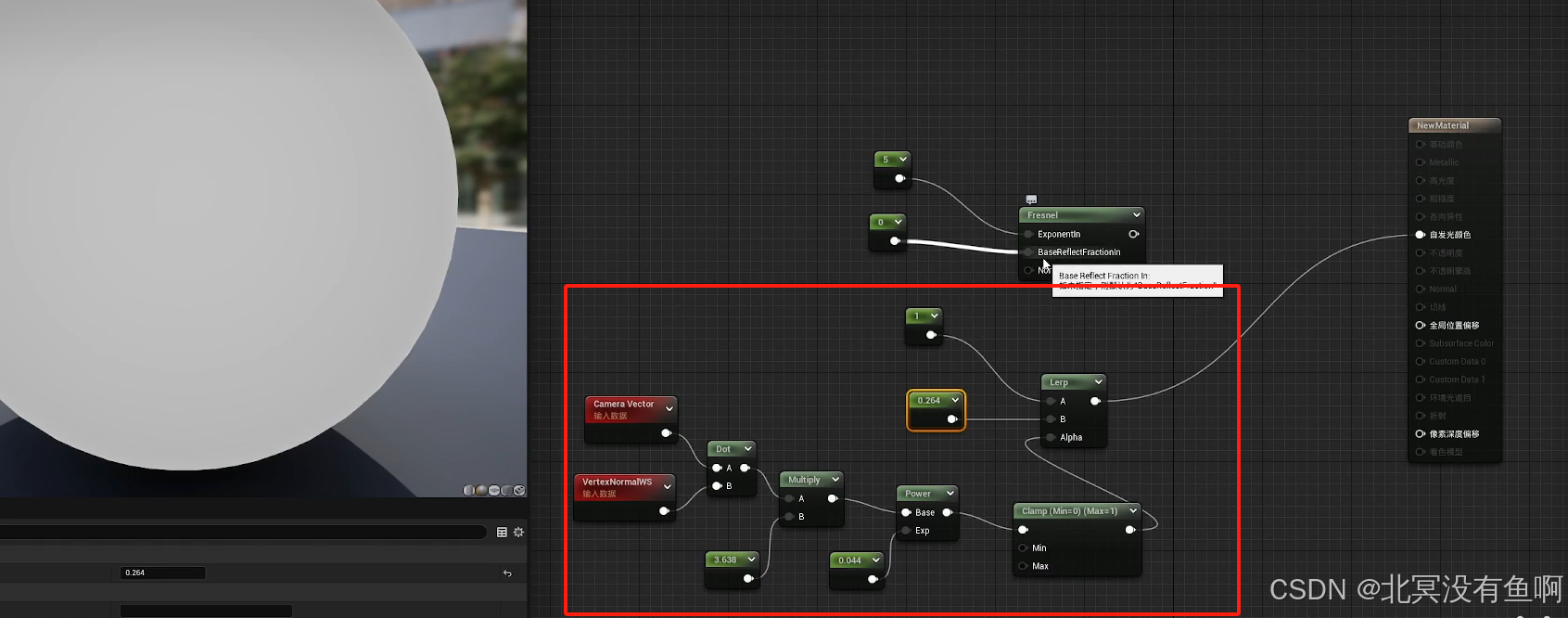Click the output pin of constant 0.044
The width and height of the screenshot is (1568, 618).
[873, 579]
